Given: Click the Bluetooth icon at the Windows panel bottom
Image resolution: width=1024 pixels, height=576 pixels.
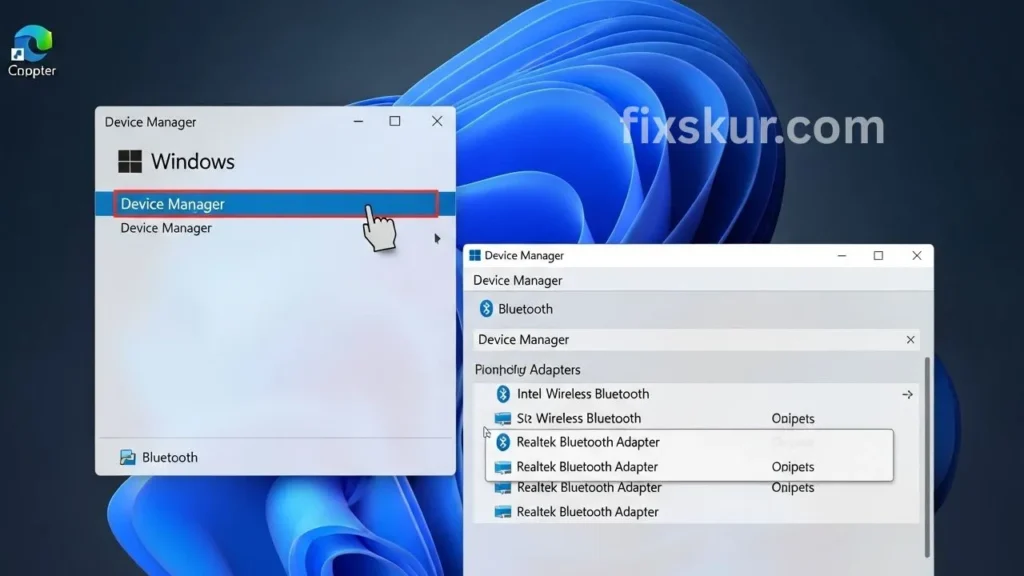Looking at the screenshot, I should pos(127,457).
